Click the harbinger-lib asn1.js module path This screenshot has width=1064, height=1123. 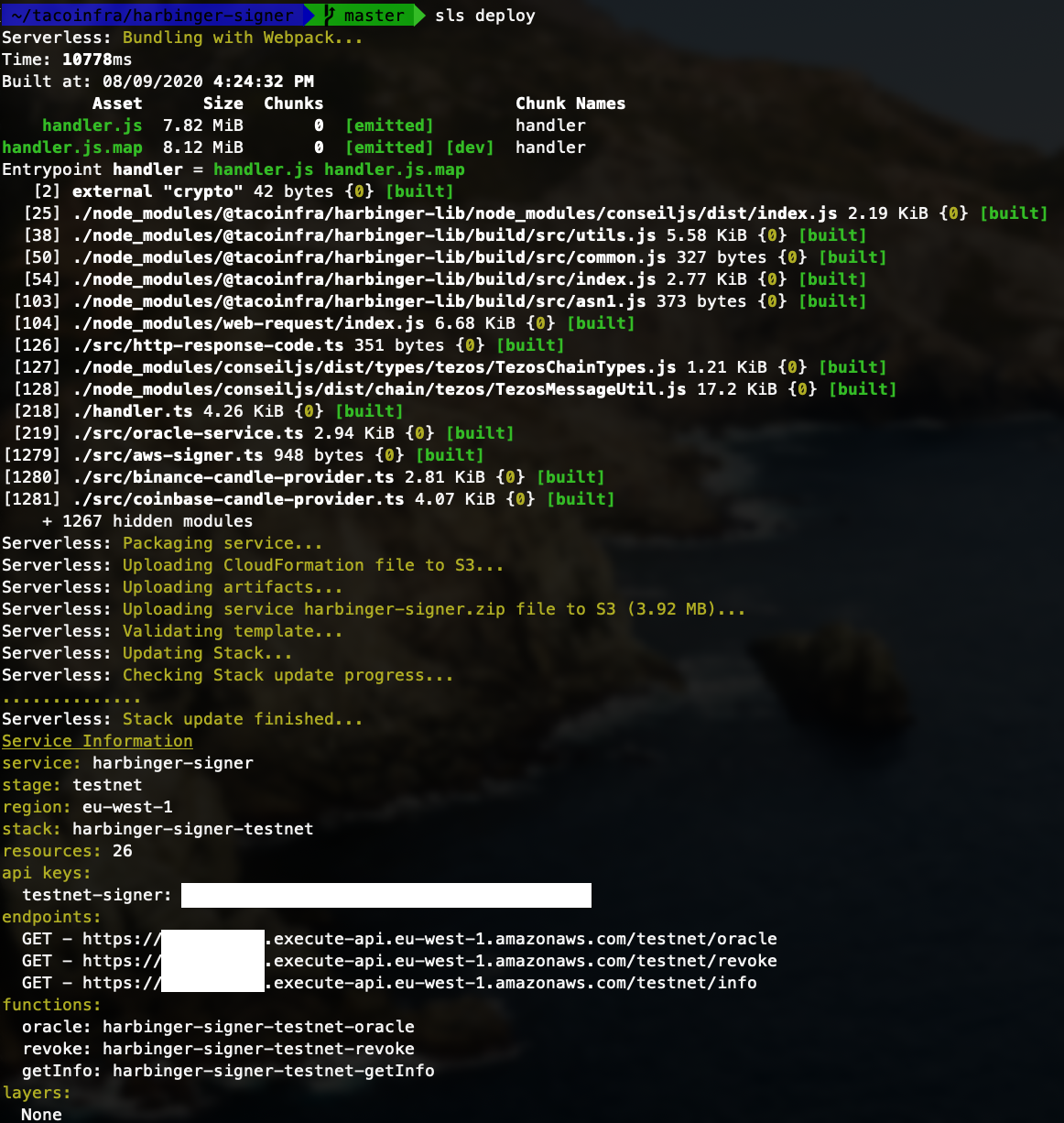359,301
